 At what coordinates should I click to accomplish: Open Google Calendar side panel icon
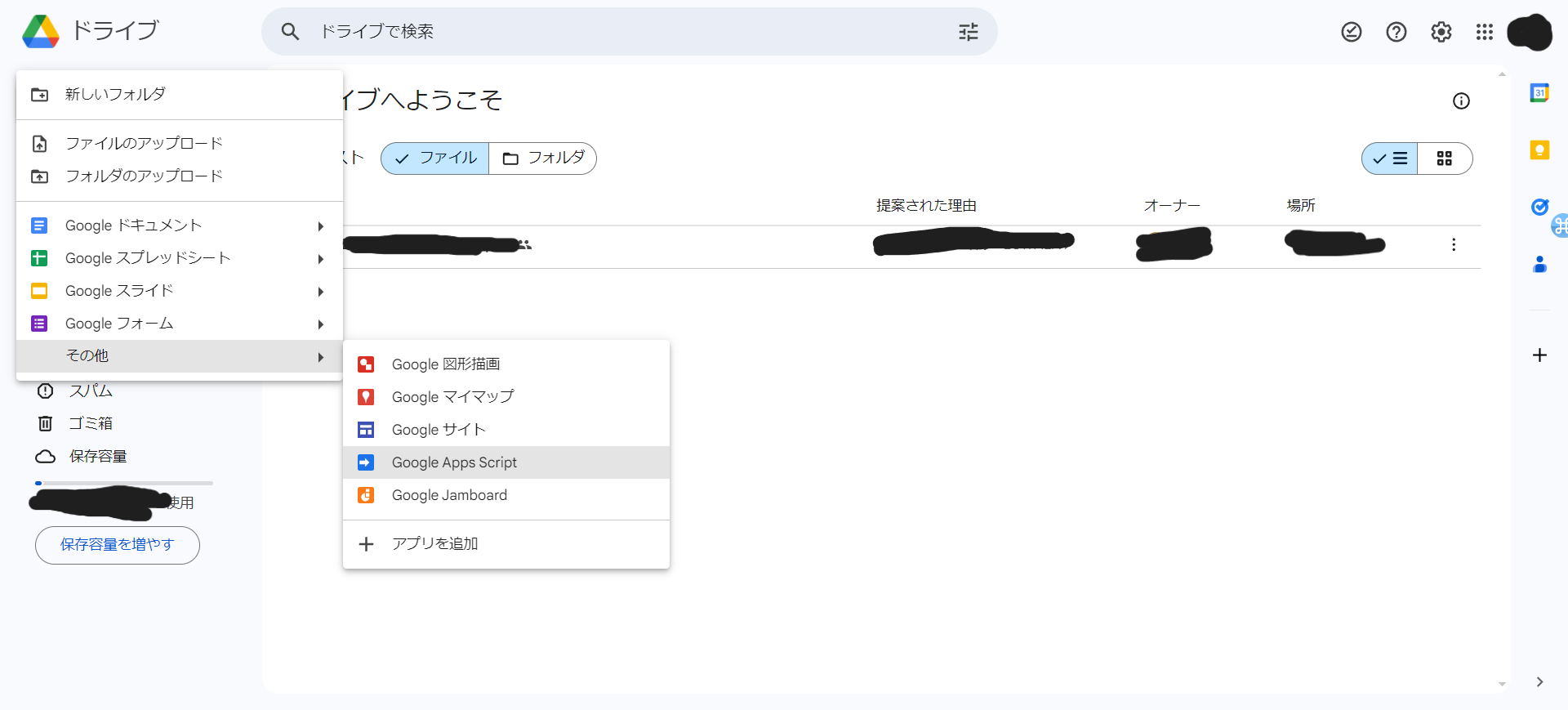(1539, 92)
